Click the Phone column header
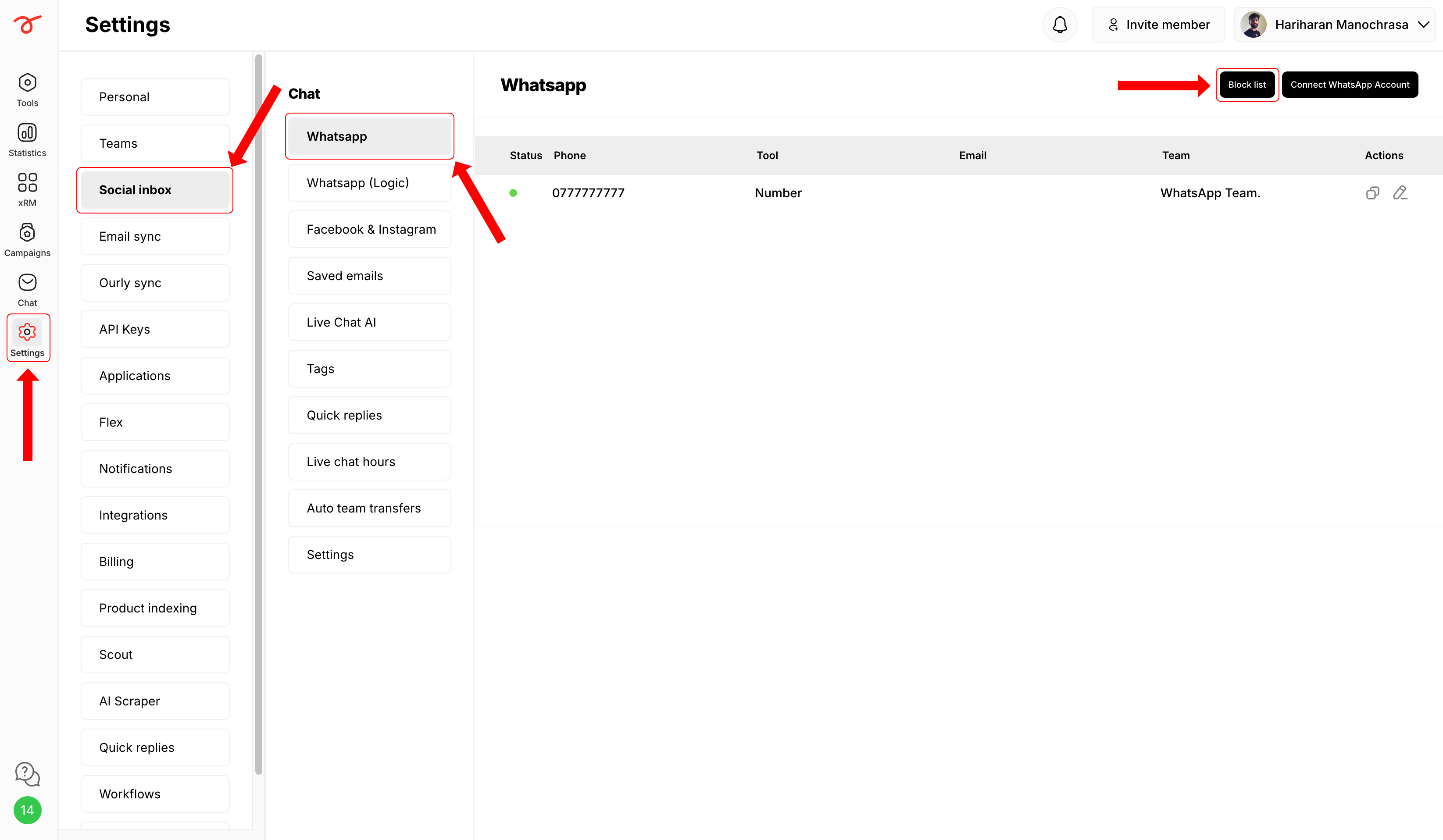 pos(569,155)
